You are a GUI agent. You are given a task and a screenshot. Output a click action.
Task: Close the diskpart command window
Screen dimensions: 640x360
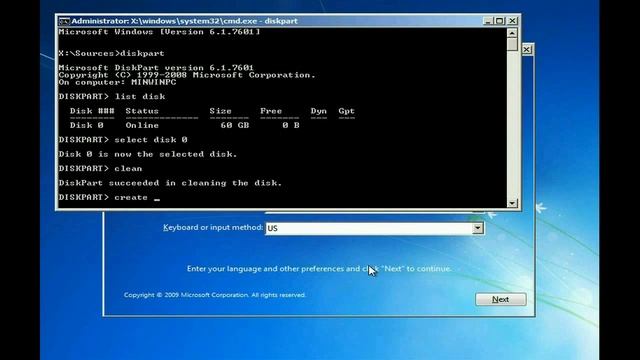click(x=512, y=20)
